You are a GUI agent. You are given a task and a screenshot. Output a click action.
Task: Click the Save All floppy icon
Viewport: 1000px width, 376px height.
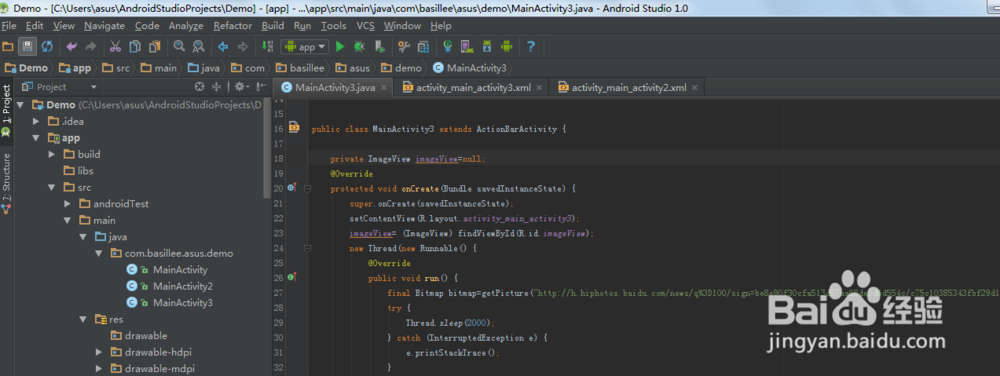click(x=27, y=47)
